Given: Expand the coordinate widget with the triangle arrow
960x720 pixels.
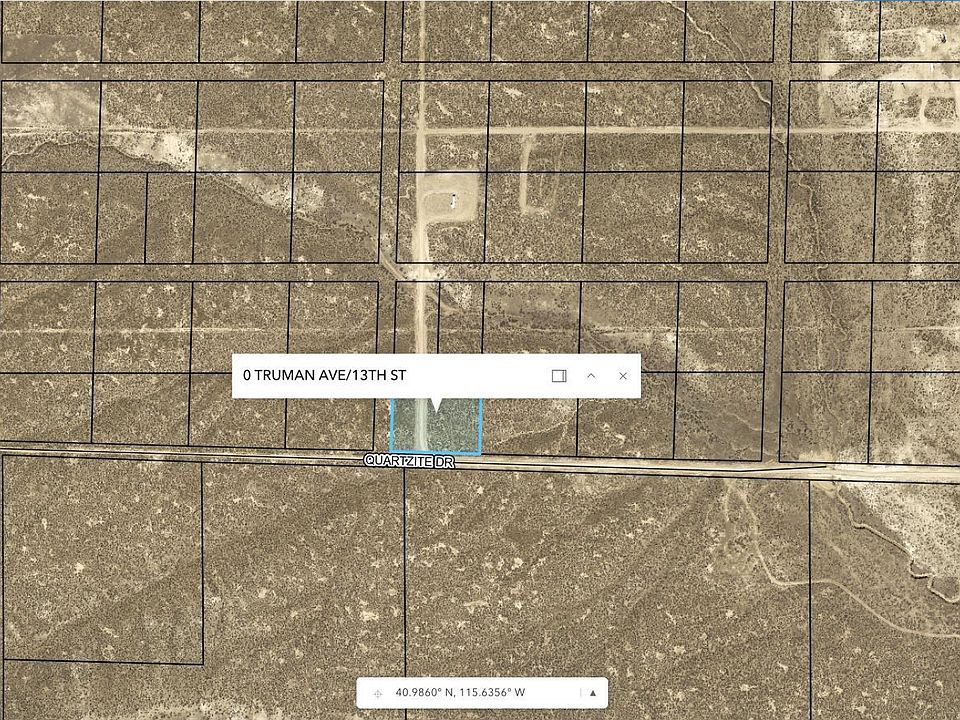Looking at the screenshot, I should pos(593,693).
